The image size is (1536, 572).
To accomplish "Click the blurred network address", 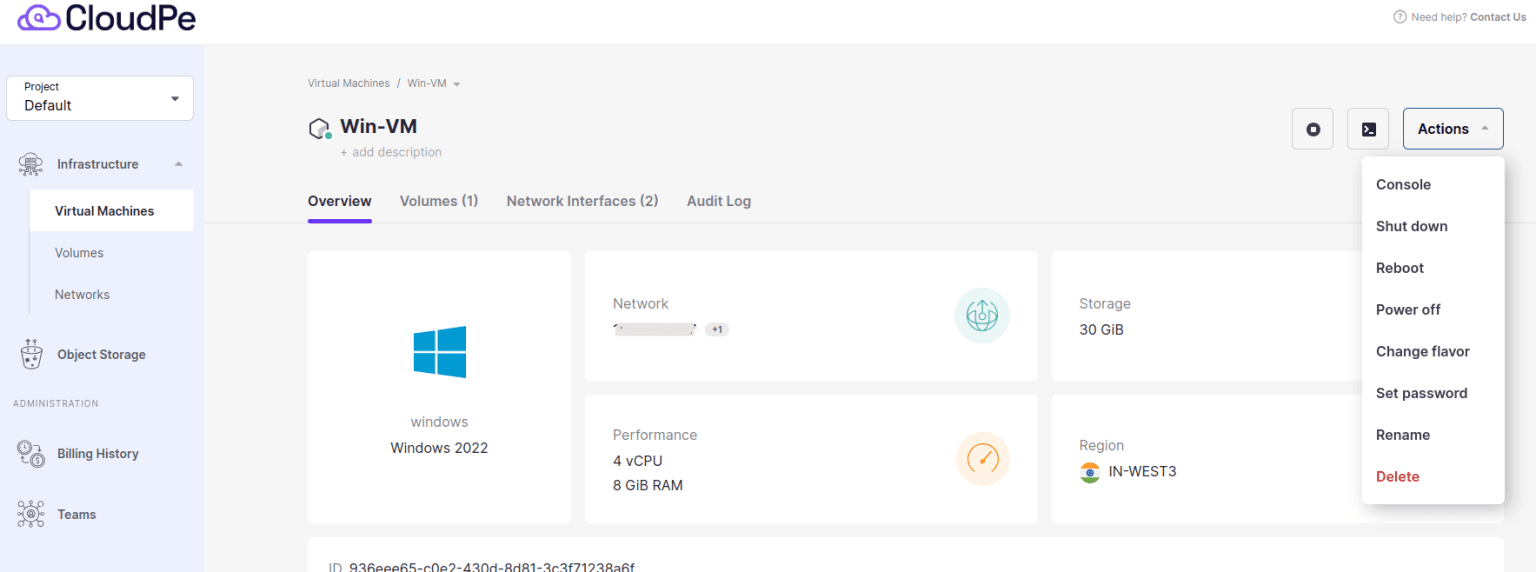I will tap(655, 329).
